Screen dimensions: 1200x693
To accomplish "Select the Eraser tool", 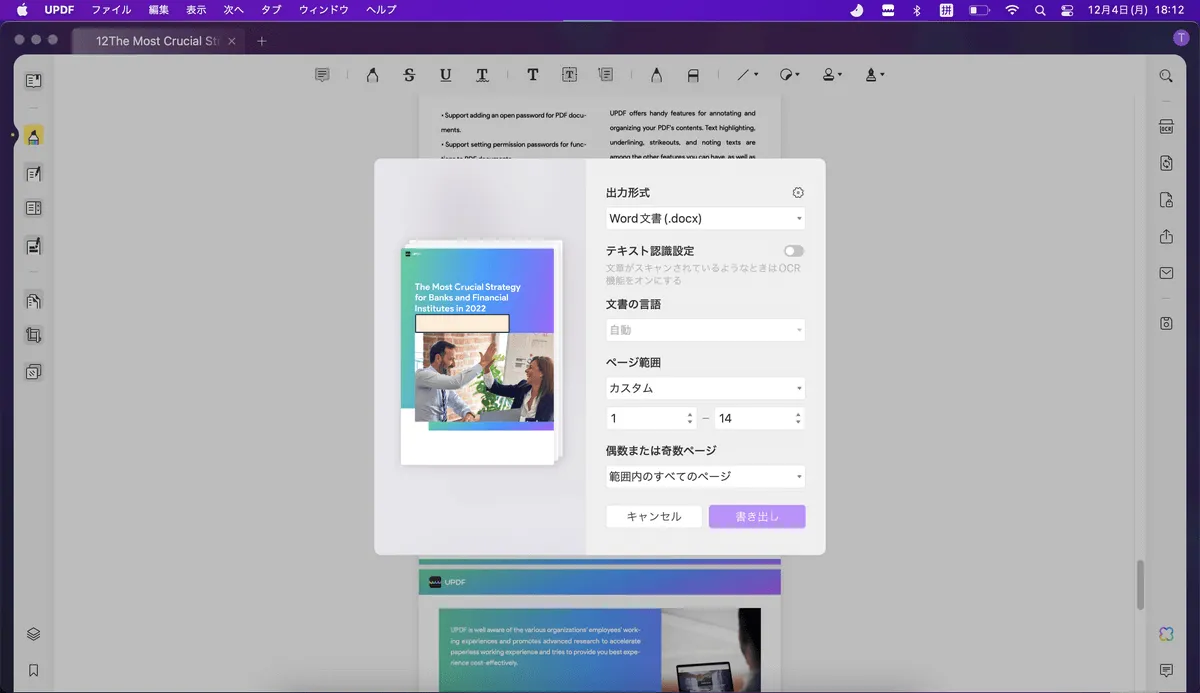I will [x=692, y=75].
